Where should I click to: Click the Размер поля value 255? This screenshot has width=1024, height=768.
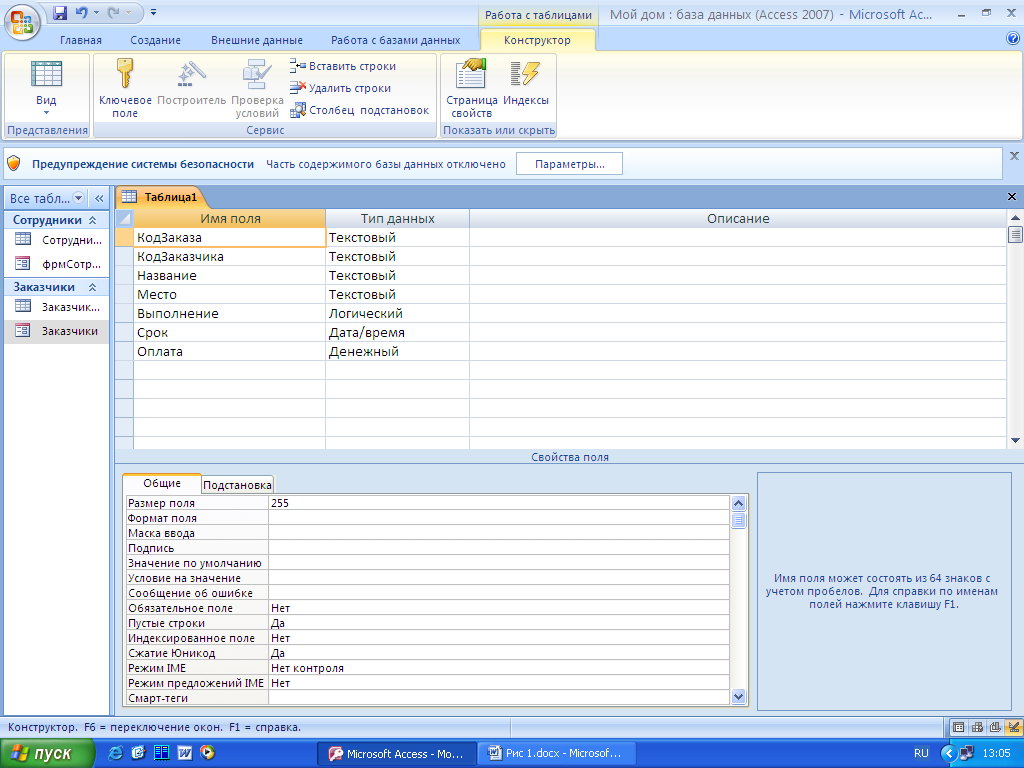[x=499, y=503]
